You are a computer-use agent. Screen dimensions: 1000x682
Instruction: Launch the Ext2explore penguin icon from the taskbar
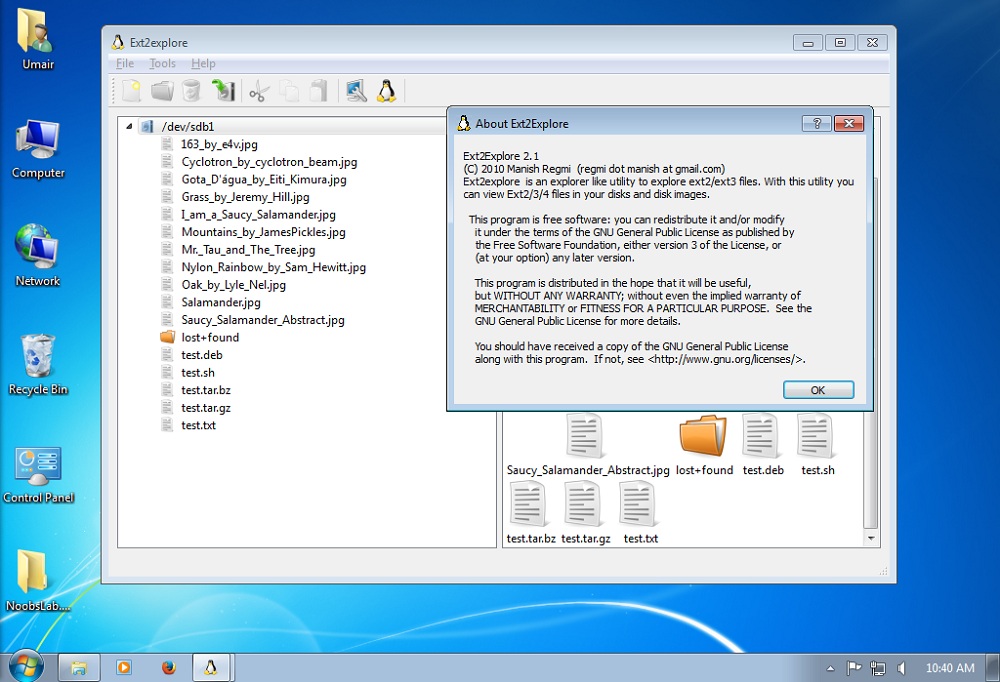[211, 666]
